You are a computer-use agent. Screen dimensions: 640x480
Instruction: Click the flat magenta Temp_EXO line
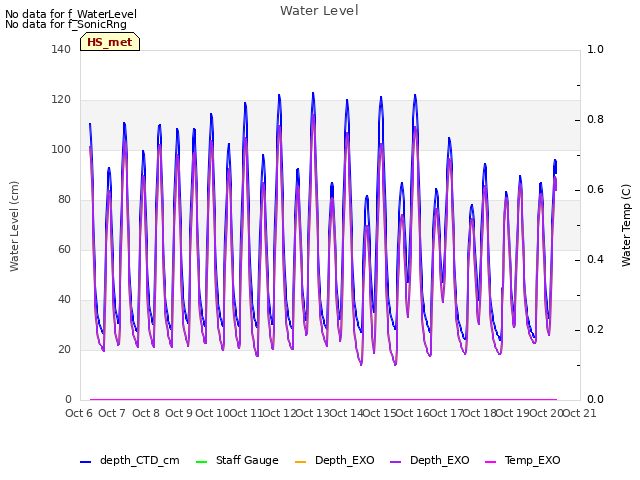[x=323, y=399]
